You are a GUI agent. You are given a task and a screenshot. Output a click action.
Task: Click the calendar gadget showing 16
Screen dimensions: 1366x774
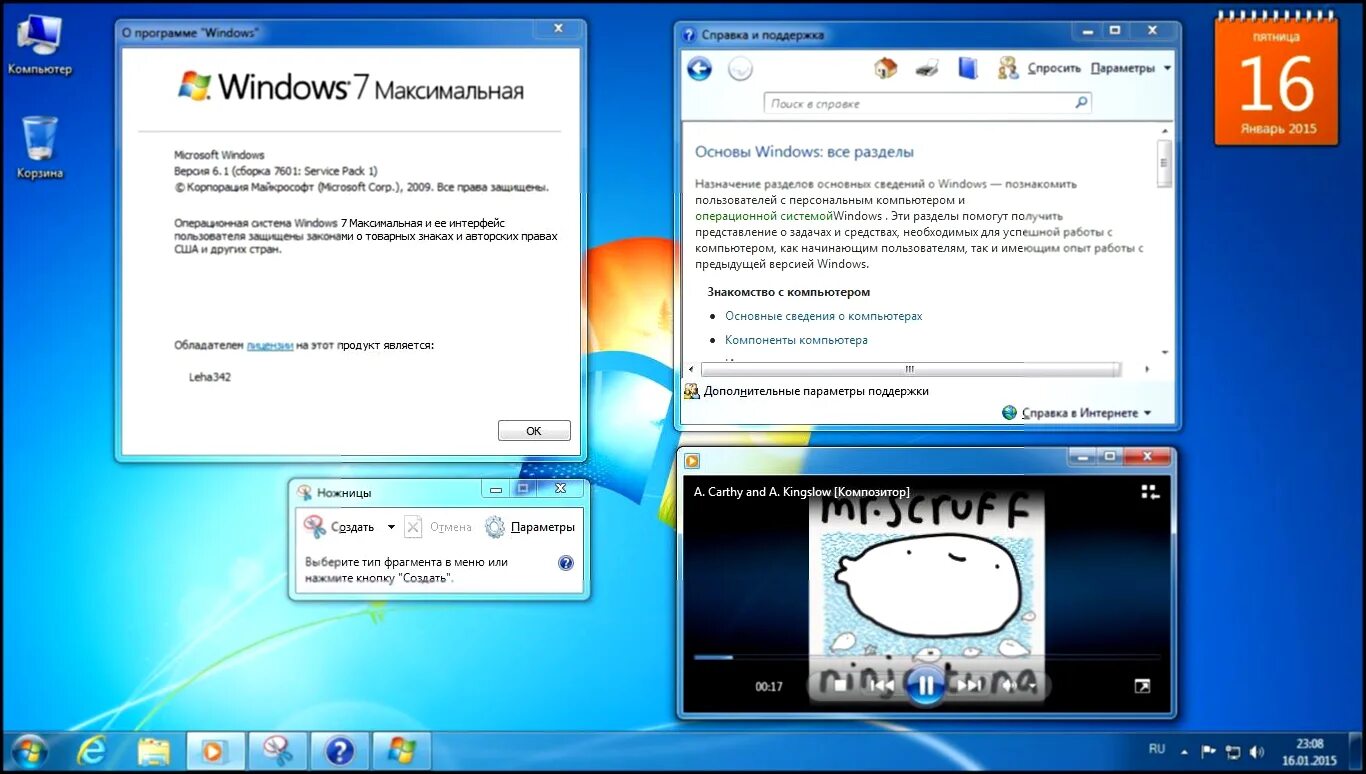point(1277,80)
